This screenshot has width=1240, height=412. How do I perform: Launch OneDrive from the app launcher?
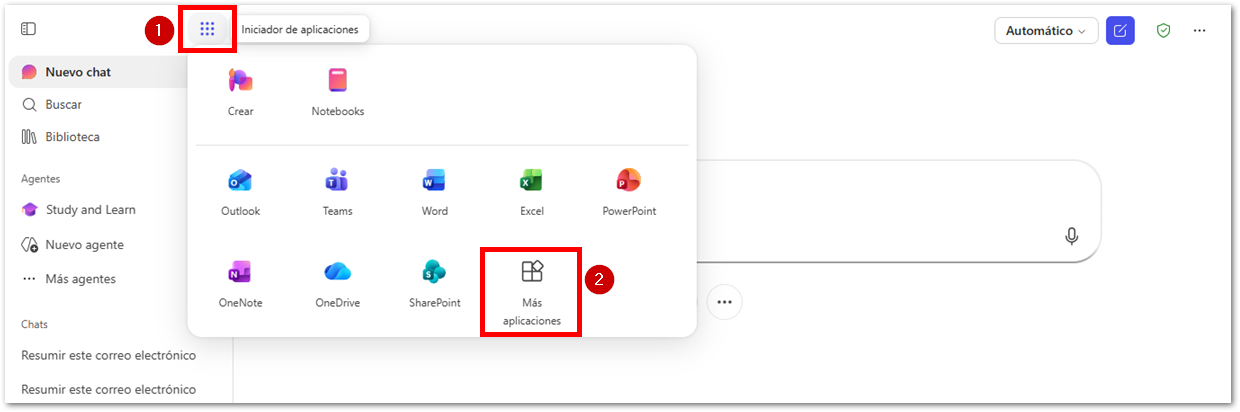337,283
